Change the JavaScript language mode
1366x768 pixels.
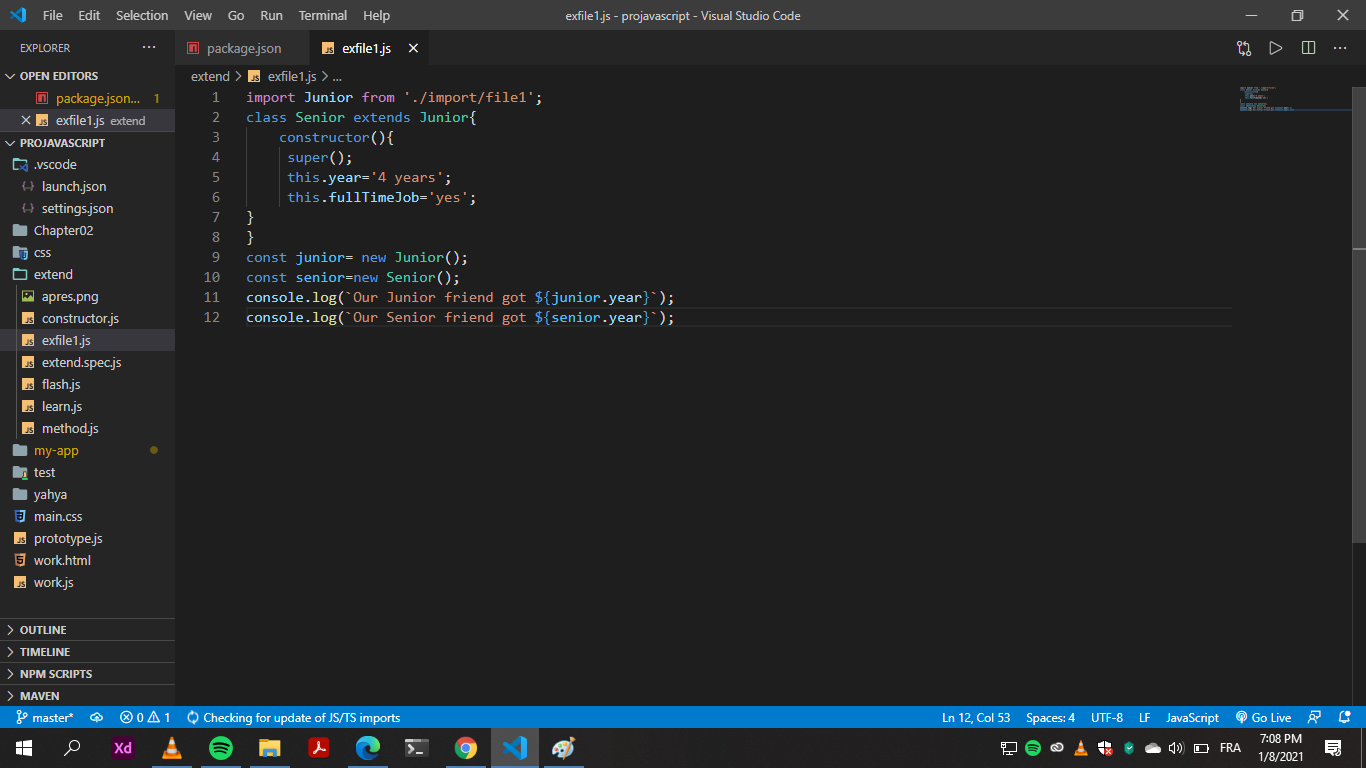pyautogui.click(x=1191, y=717)
